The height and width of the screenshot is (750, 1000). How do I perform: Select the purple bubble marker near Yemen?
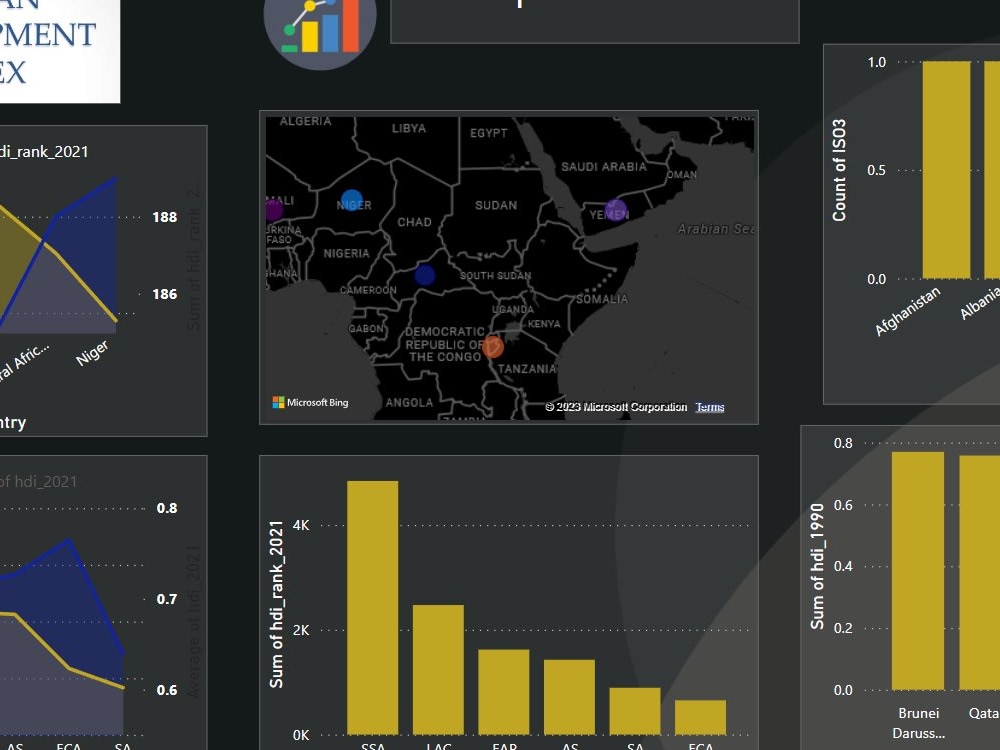tap(617, 211)
